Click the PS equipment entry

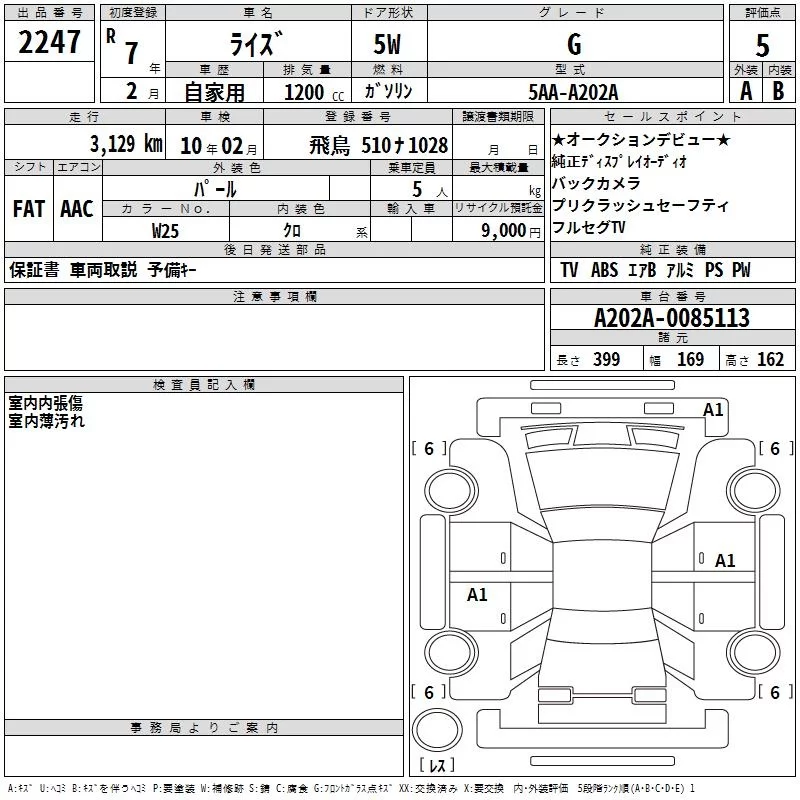tap(714, 269)
